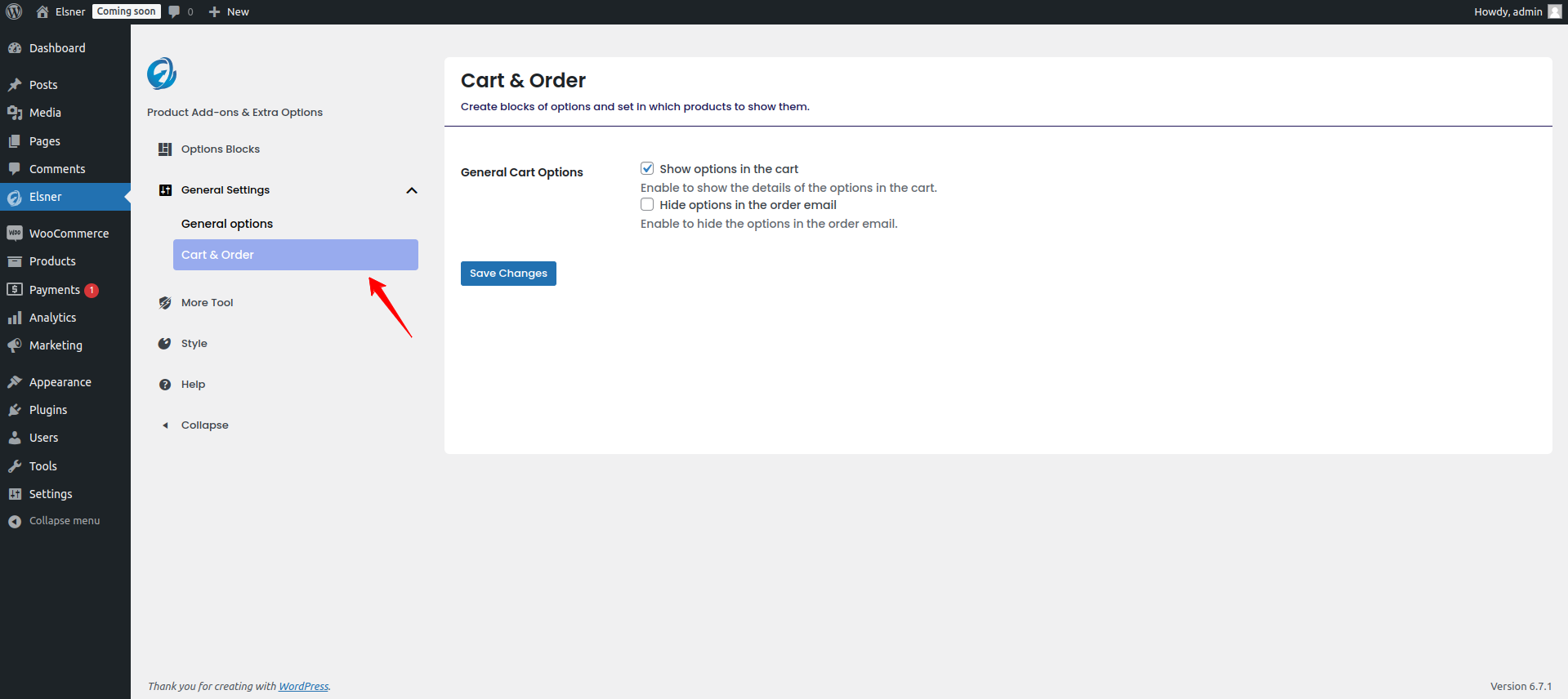Image resolution: width=1568 pixels, height=699 pixels.
Task: Open Payments in the admin sidebar
Action: click(54, 290)
